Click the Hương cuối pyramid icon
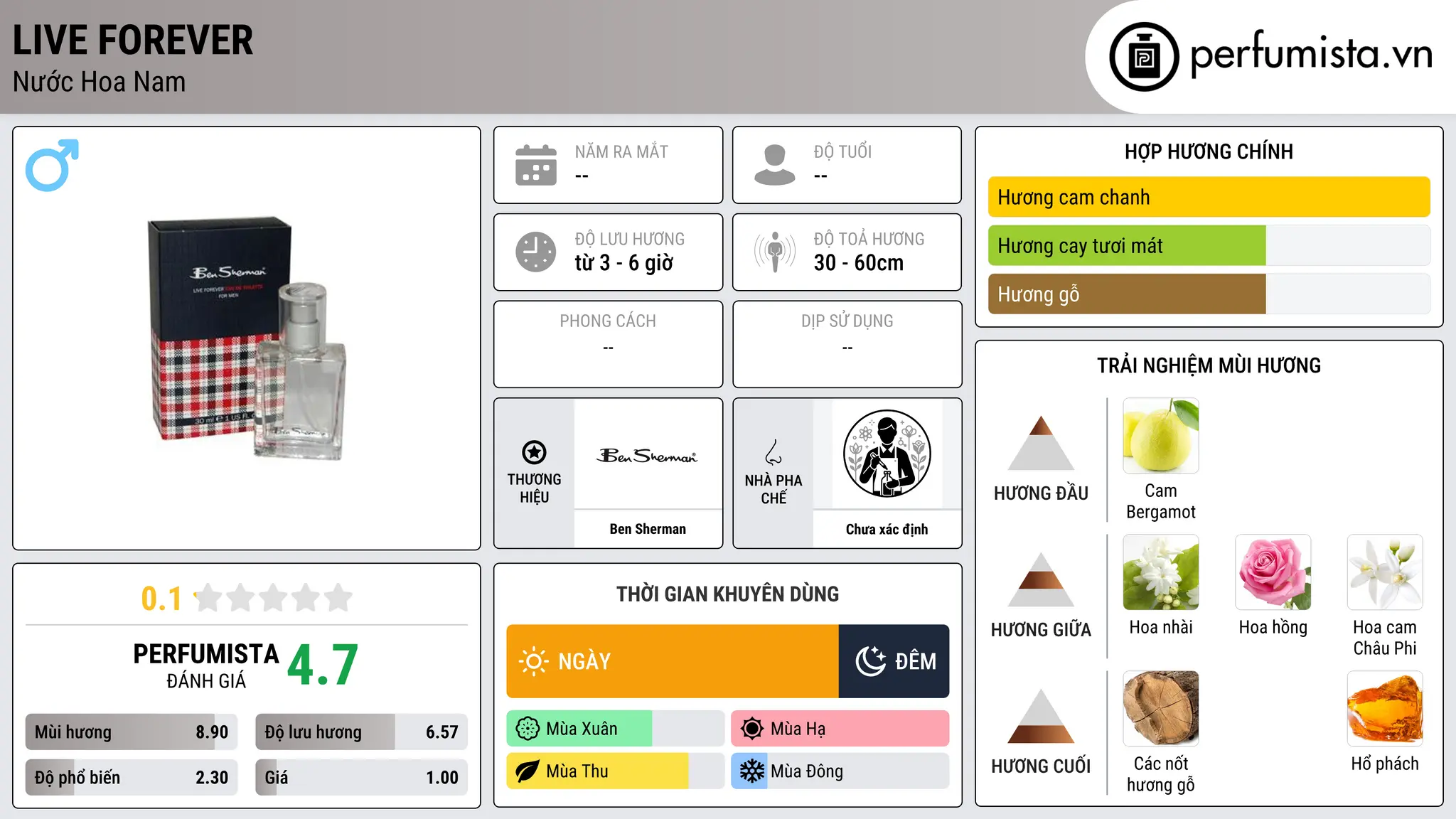The height and width of the screenshot is (819, 1456). [1041, 716]
